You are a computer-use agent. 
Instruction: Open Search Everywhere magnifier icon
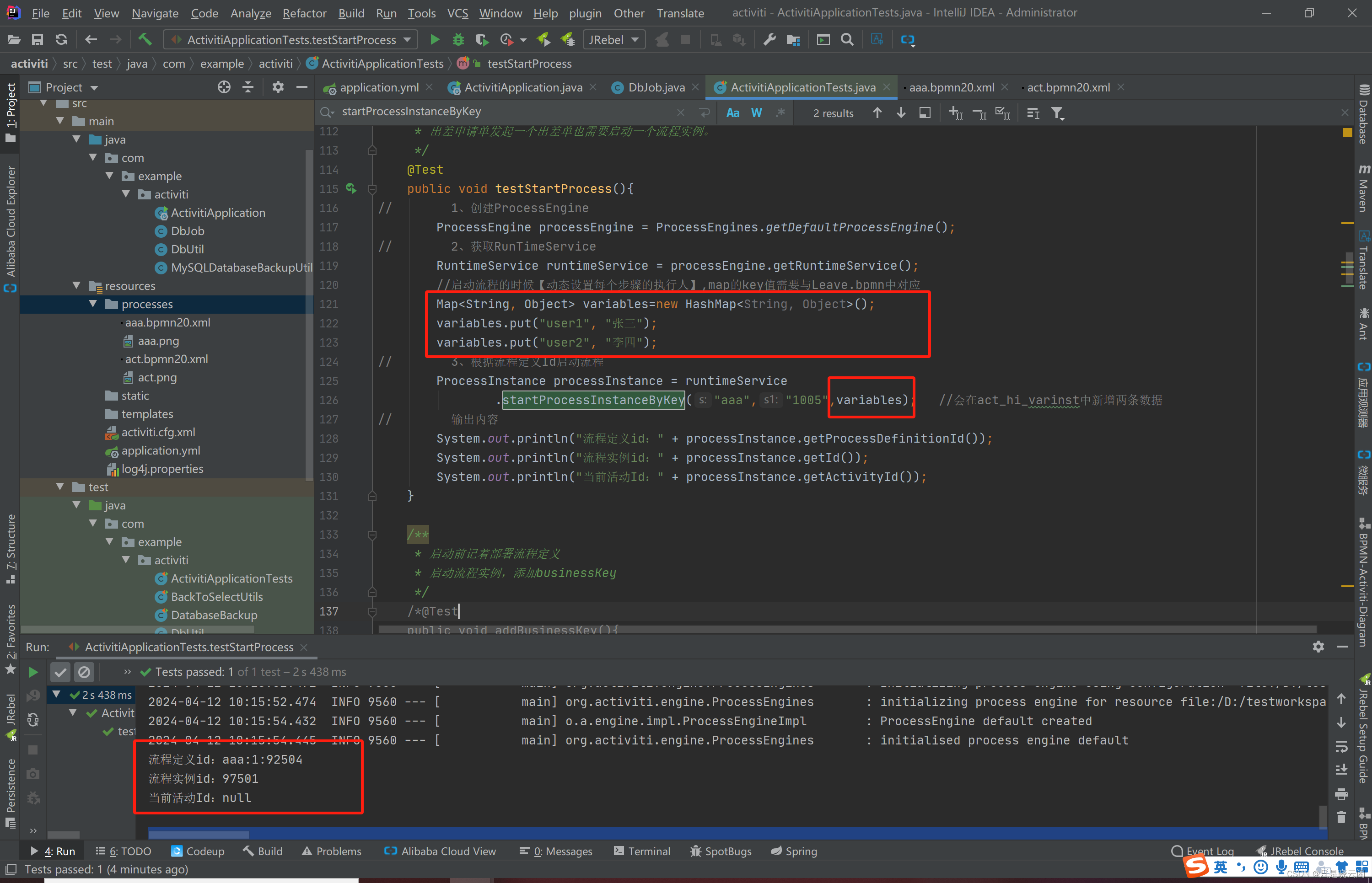point(847,40)
